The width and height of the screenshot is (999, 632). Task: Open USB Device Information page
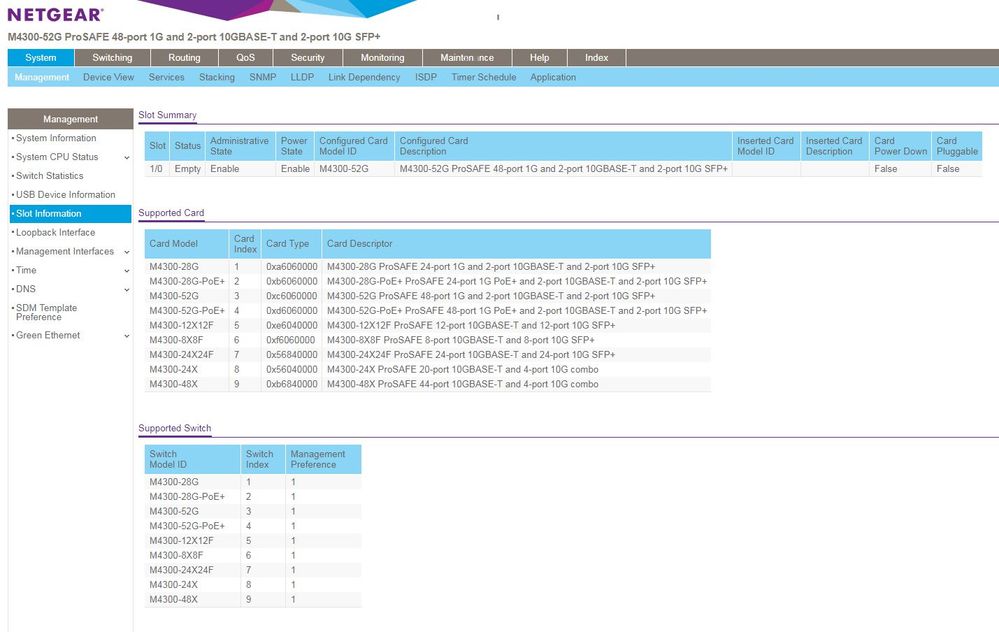65,195
